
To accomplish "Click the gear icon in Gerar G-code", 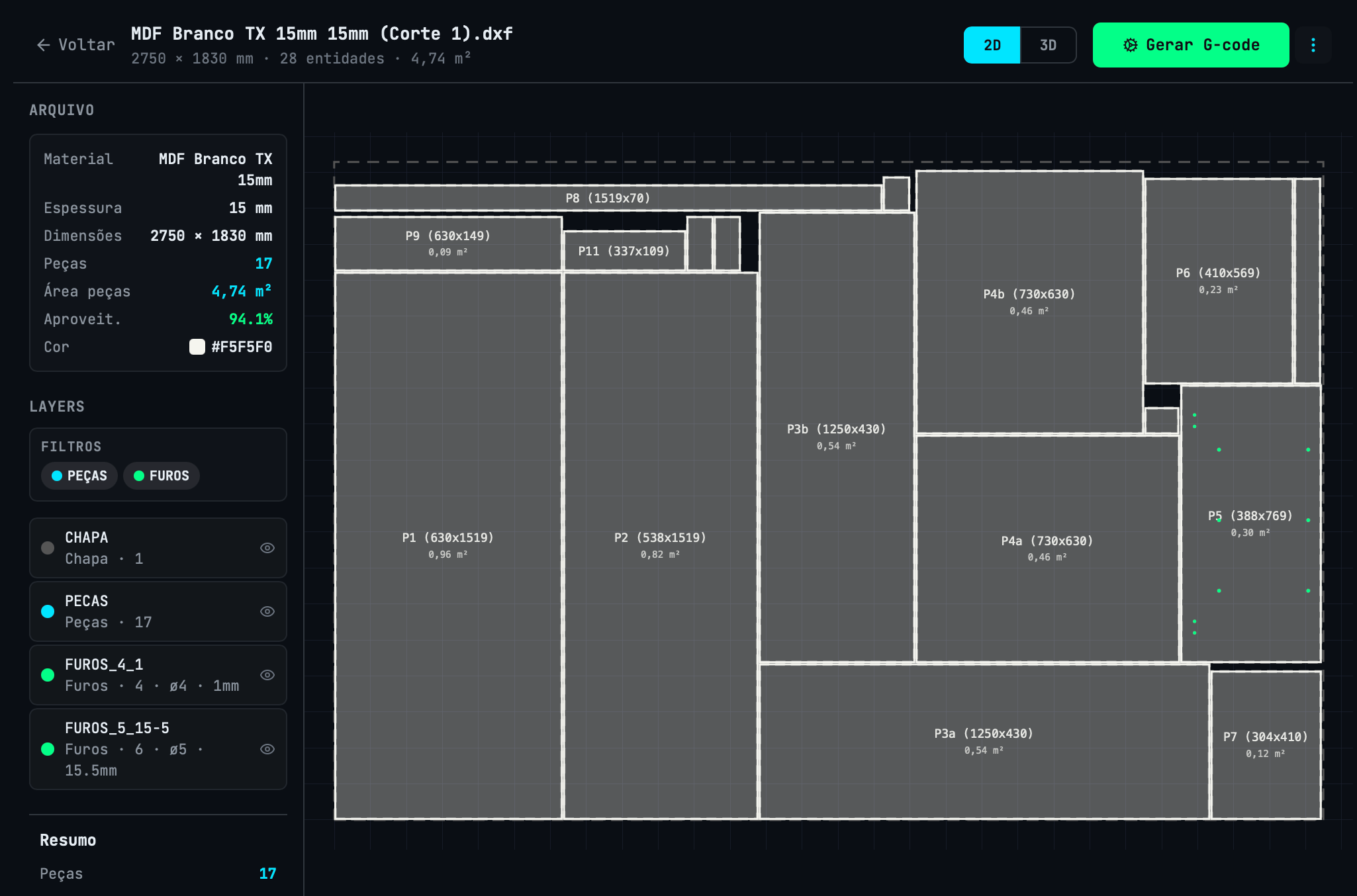I will [1131, 45].
